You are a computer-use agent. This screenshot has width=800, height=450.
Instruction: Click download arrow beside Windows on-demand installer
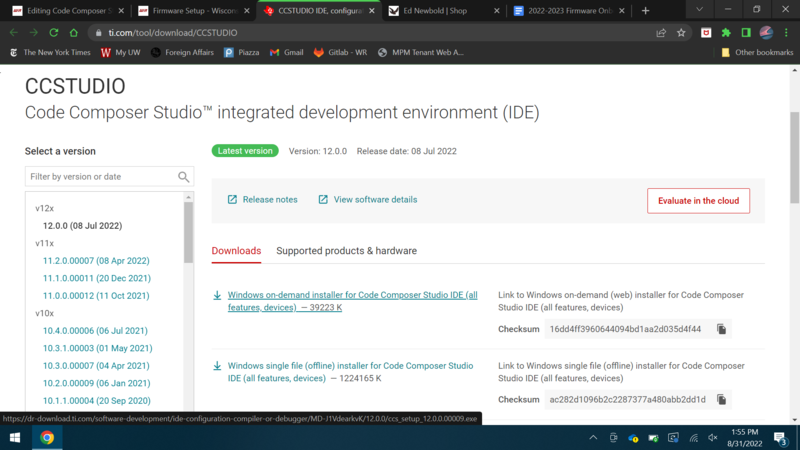point(217,295)
